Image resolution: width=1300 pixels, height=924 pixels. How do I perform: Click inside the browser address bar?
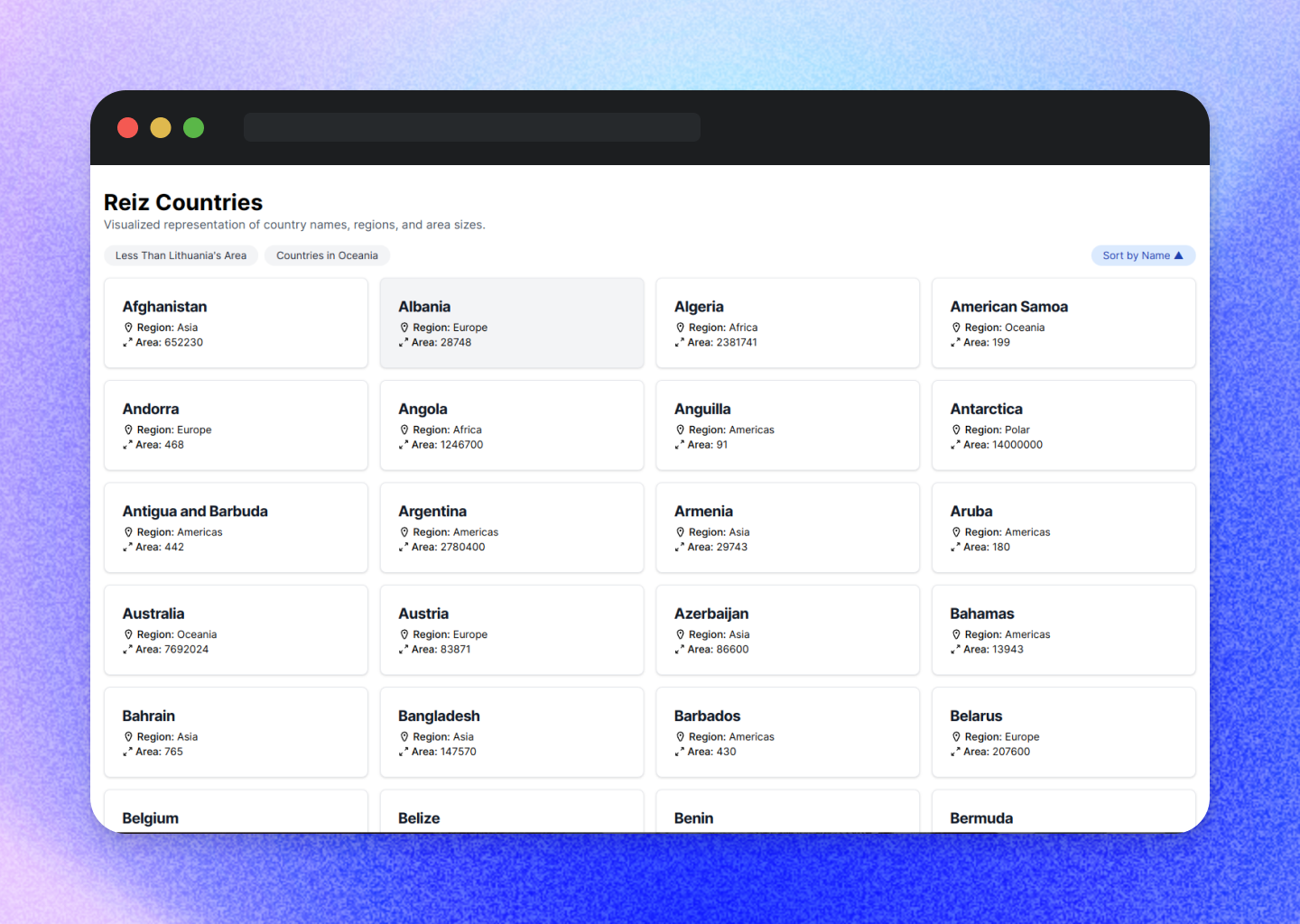[x=471, y=126]
